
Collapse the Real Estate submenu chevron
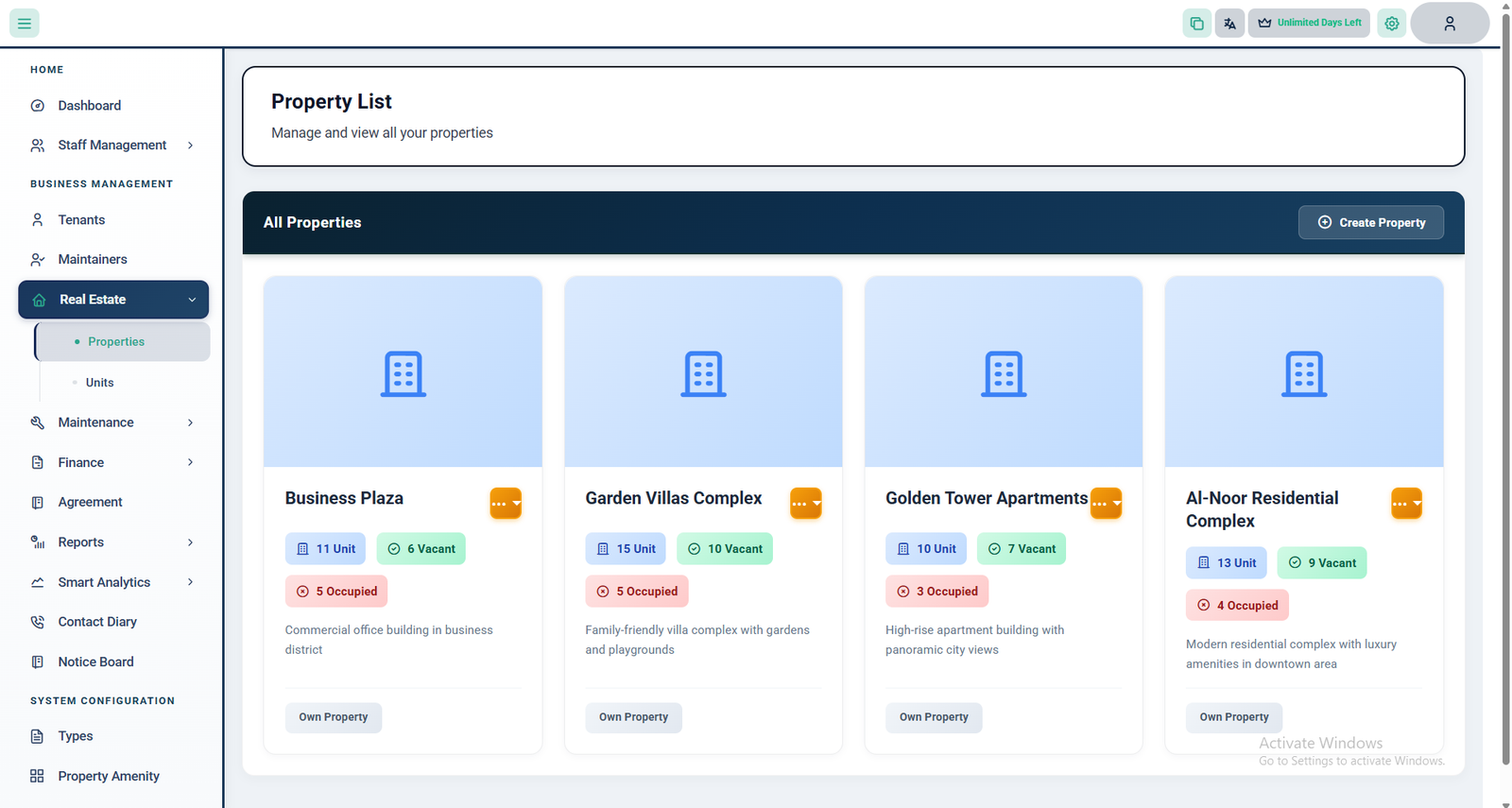[192, 300]
